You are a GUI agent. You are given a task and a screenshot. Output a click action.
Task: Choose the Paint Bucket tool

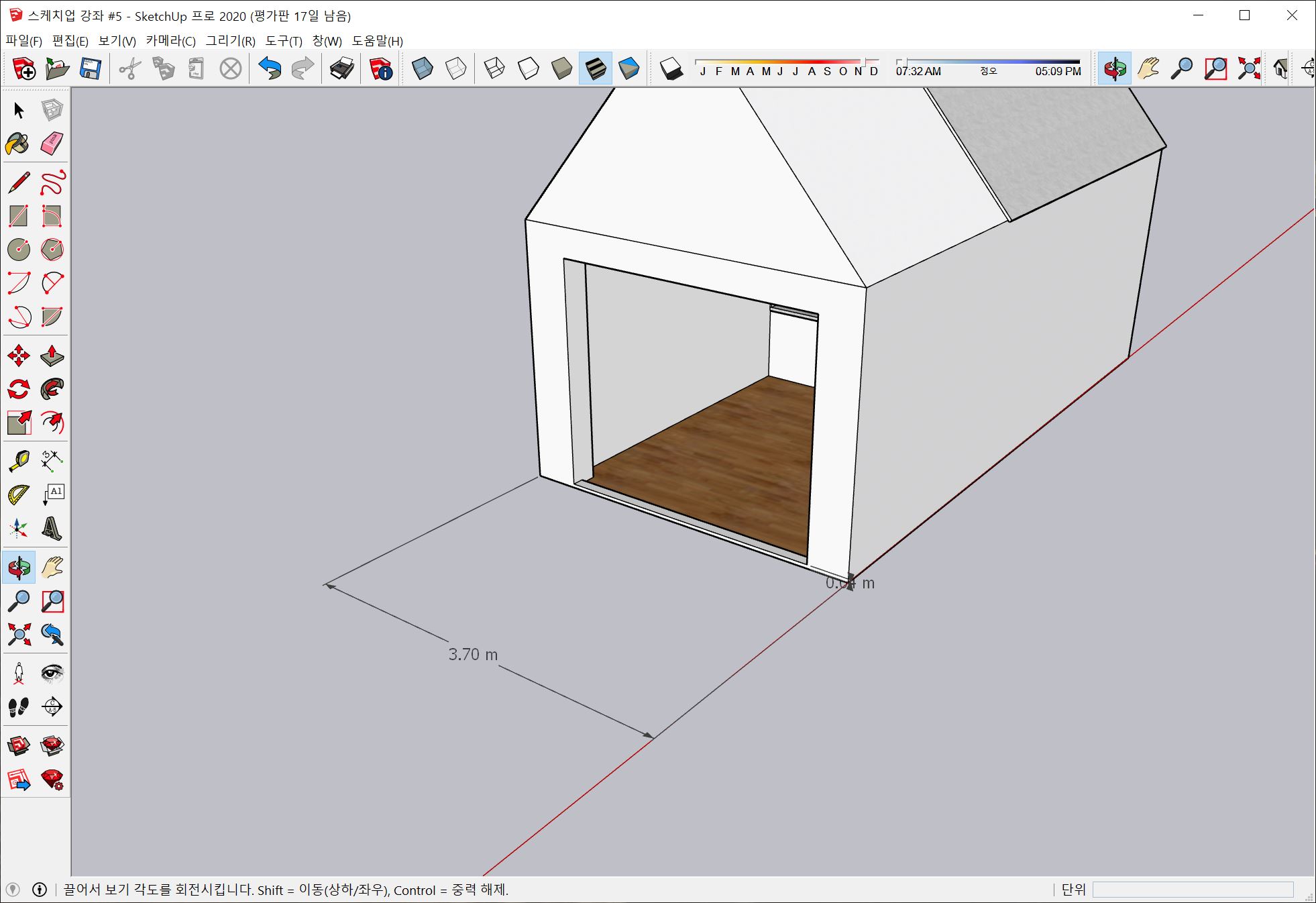coord(18,144)
